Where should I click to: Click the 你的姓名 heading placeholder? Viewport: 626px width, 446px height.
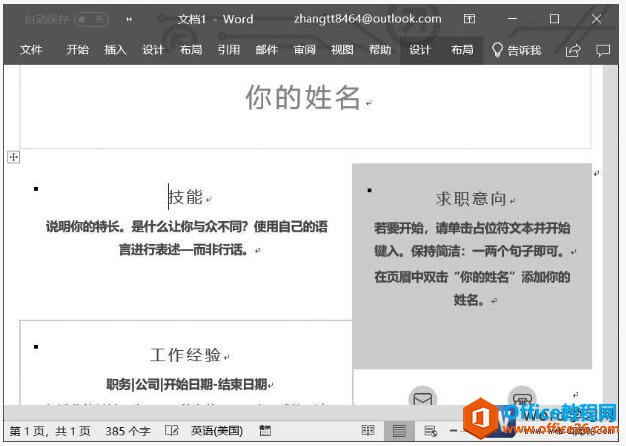(303, 98)
